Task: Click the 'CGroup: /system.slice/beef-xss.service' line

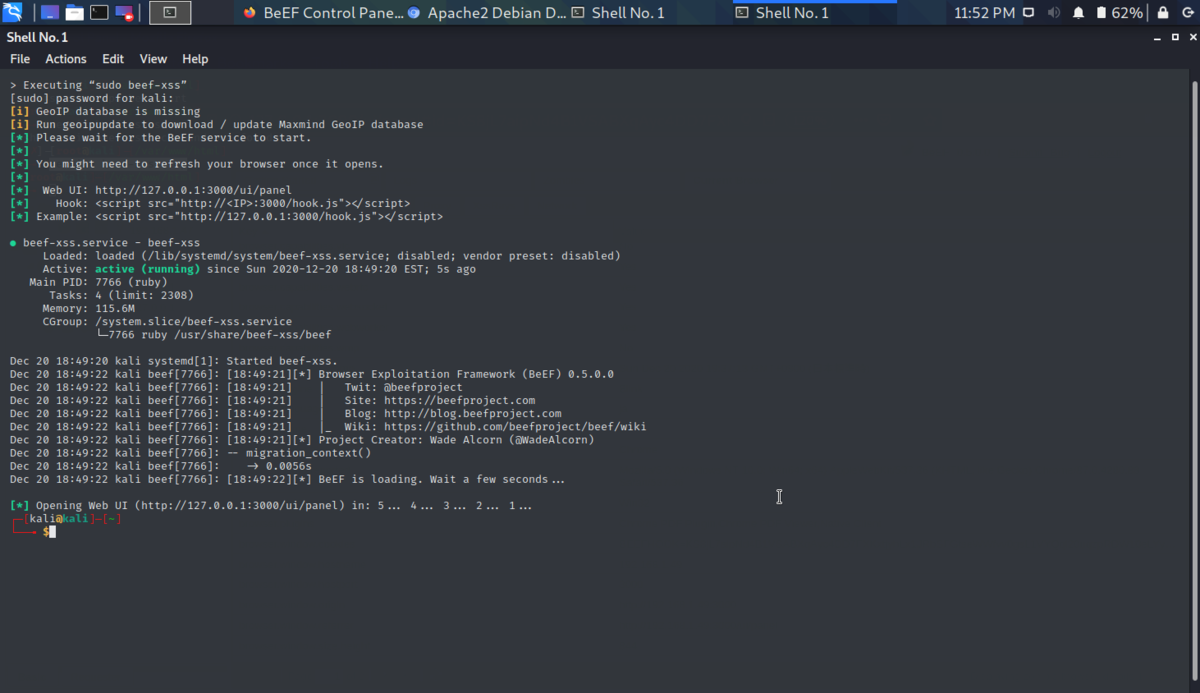Action: 167,321
